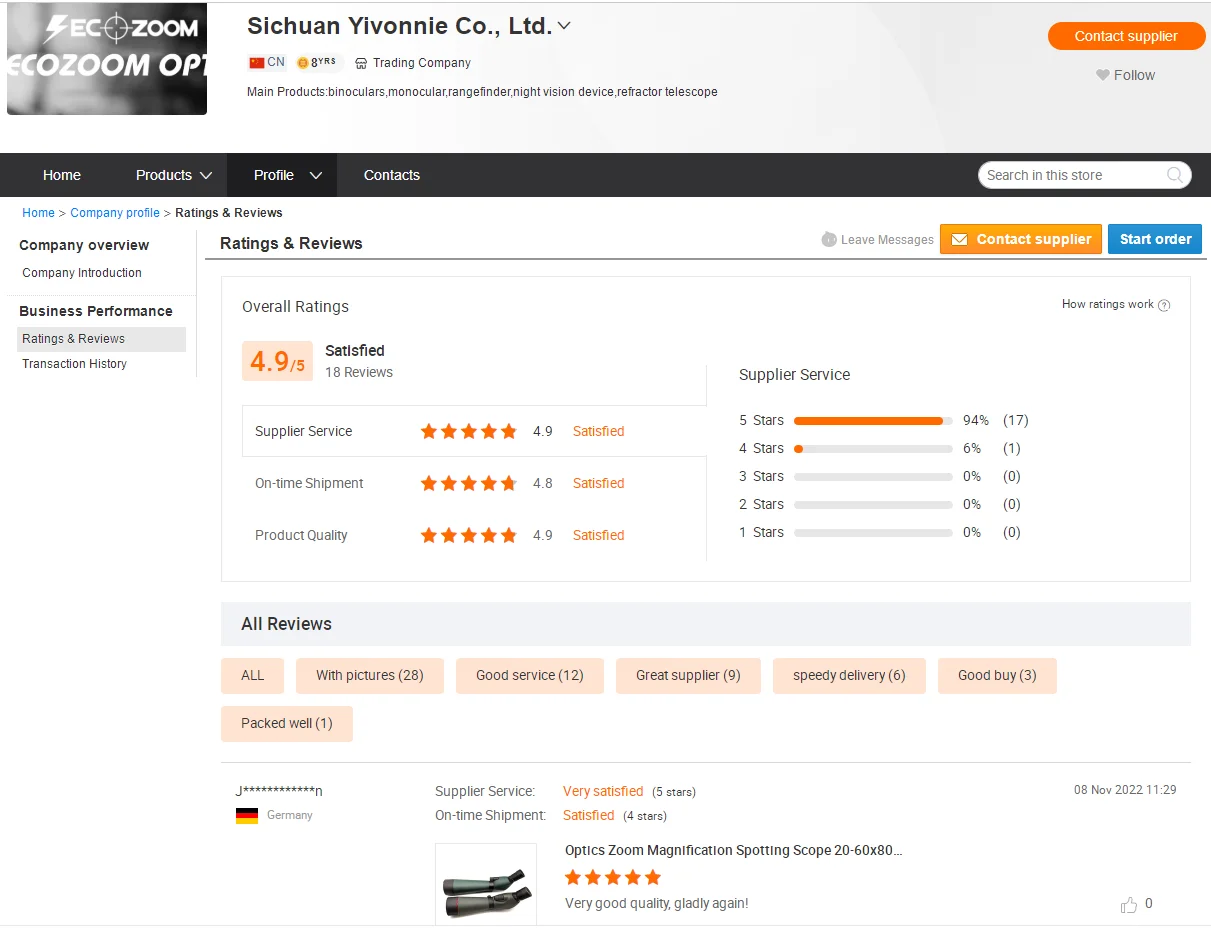
Task: Click the On-time Shipment row star rating
Action: (x=469, y=483)
